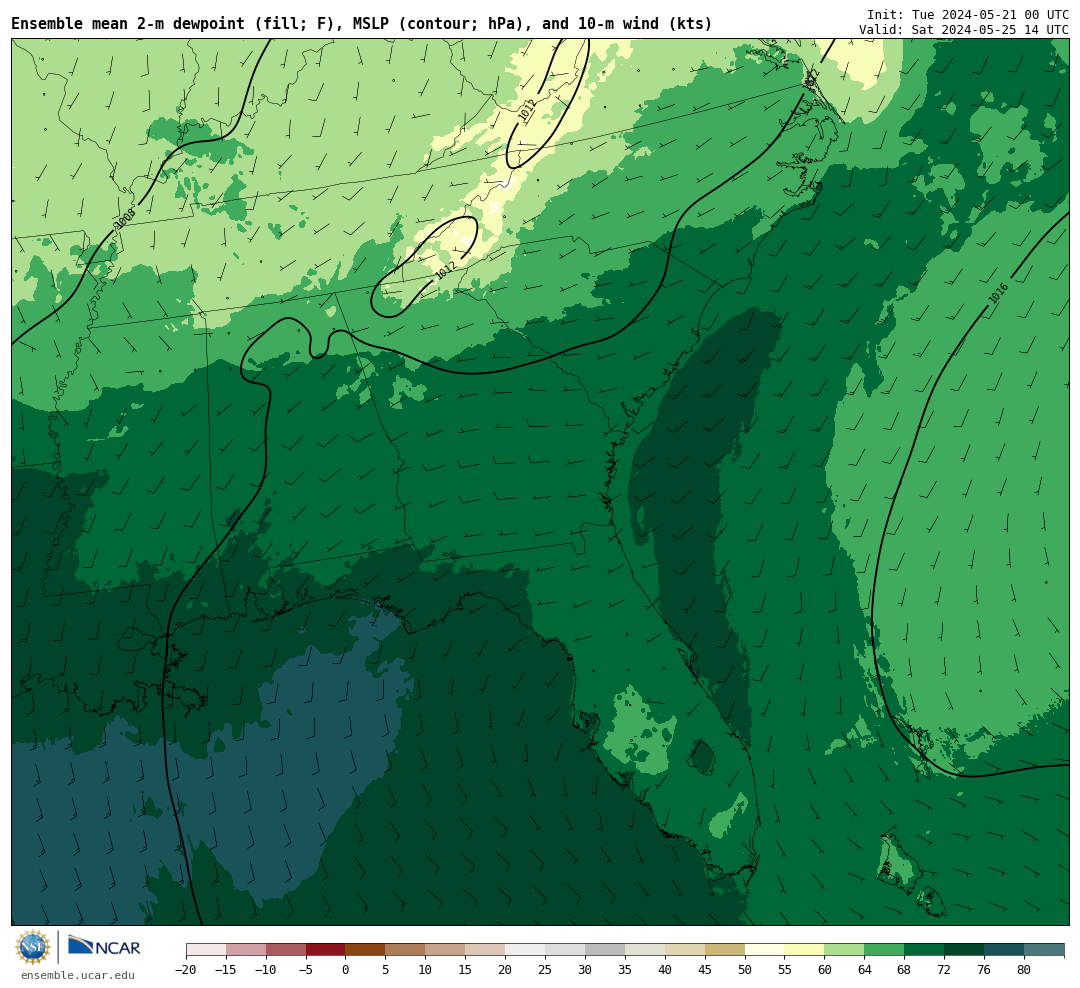Pick the colorbar swatch between 64 and 68
The height and width of the screenshot is (988, 1080).
click(x=884, y=950)
